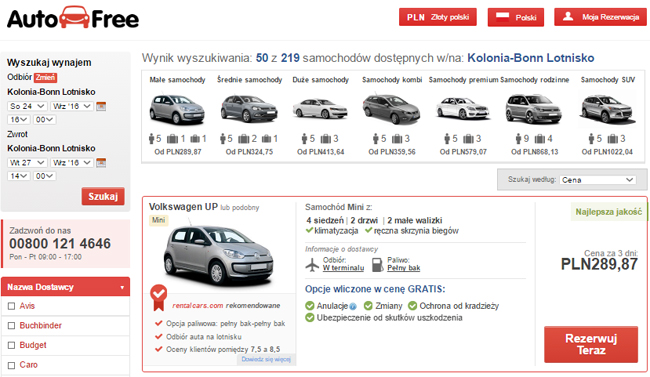Click the AutoFree car logo
This screenshot has height=377, width=650.
pyautogui.click(x=73, y=18)
